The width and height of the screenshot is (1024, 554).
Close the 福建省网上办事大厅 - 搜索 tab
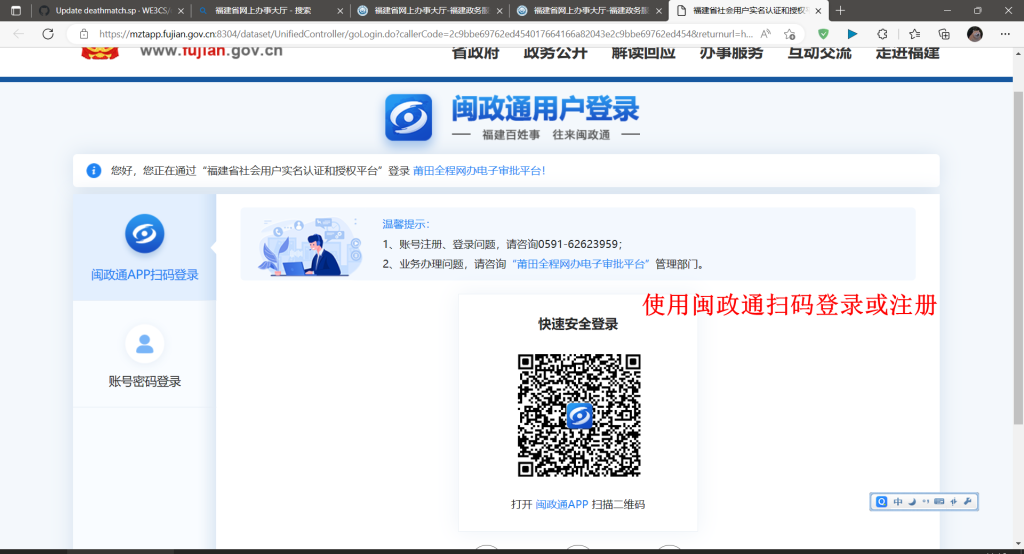click(x=340, y=10)
